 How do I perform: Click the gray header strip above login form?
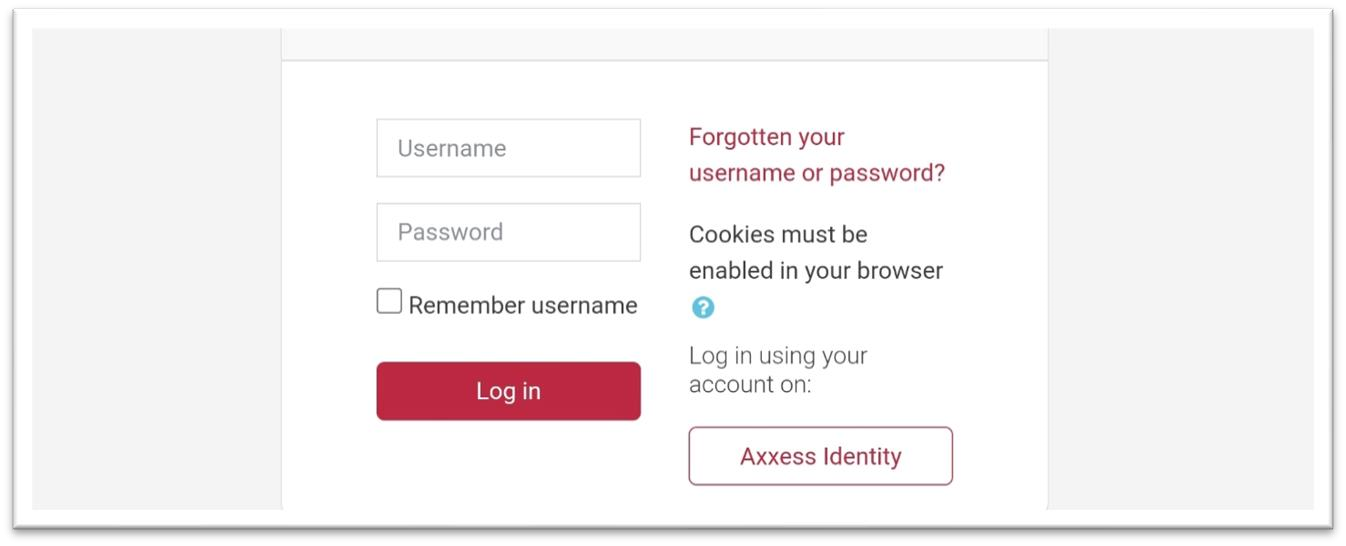664,44
